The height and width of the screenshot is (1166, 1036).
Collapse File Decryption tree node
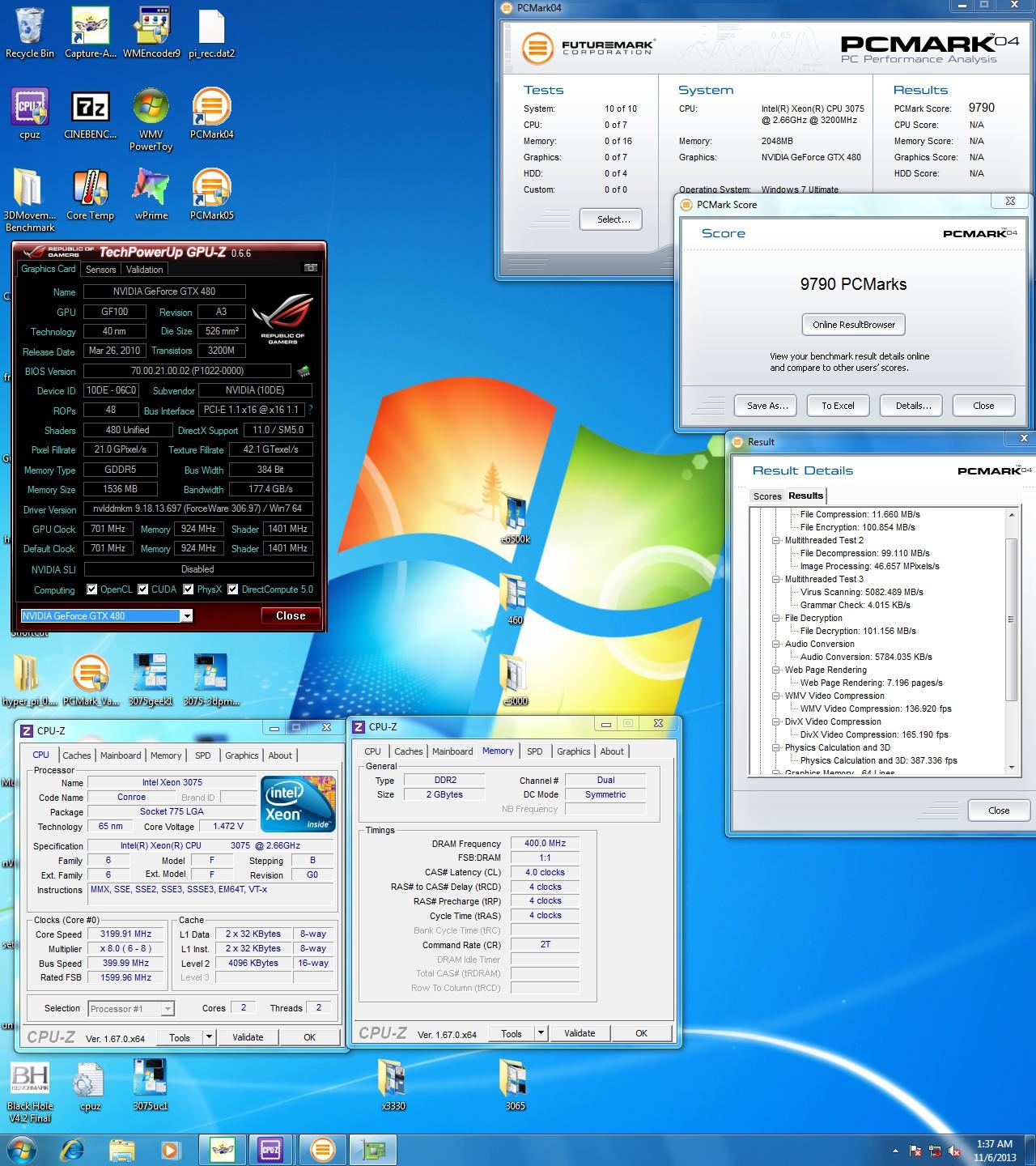(775, 618)
